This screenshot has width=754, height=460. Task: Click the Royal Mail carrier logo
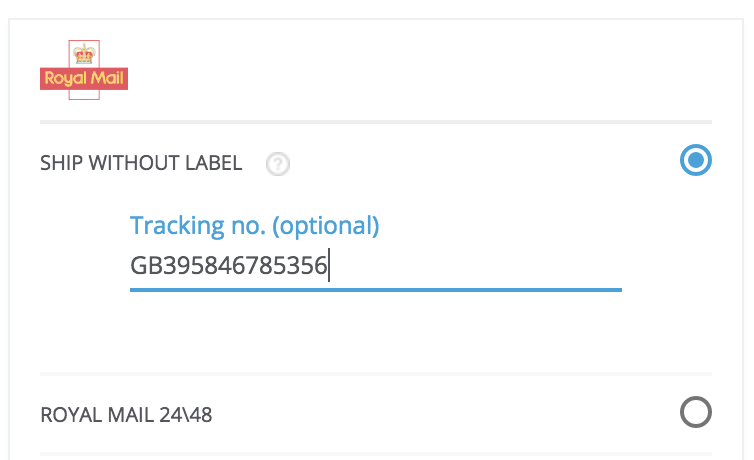[x=84, y=70]
